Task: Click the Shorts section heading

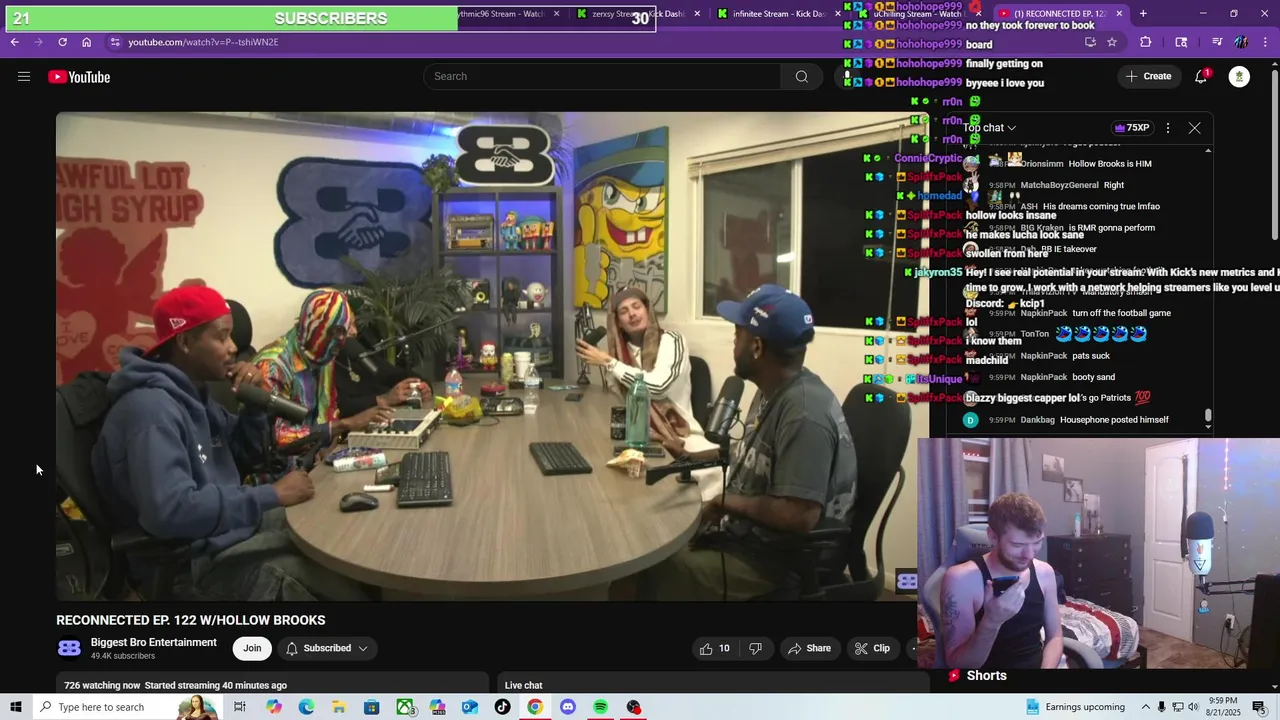Action: tap(986, 676)
